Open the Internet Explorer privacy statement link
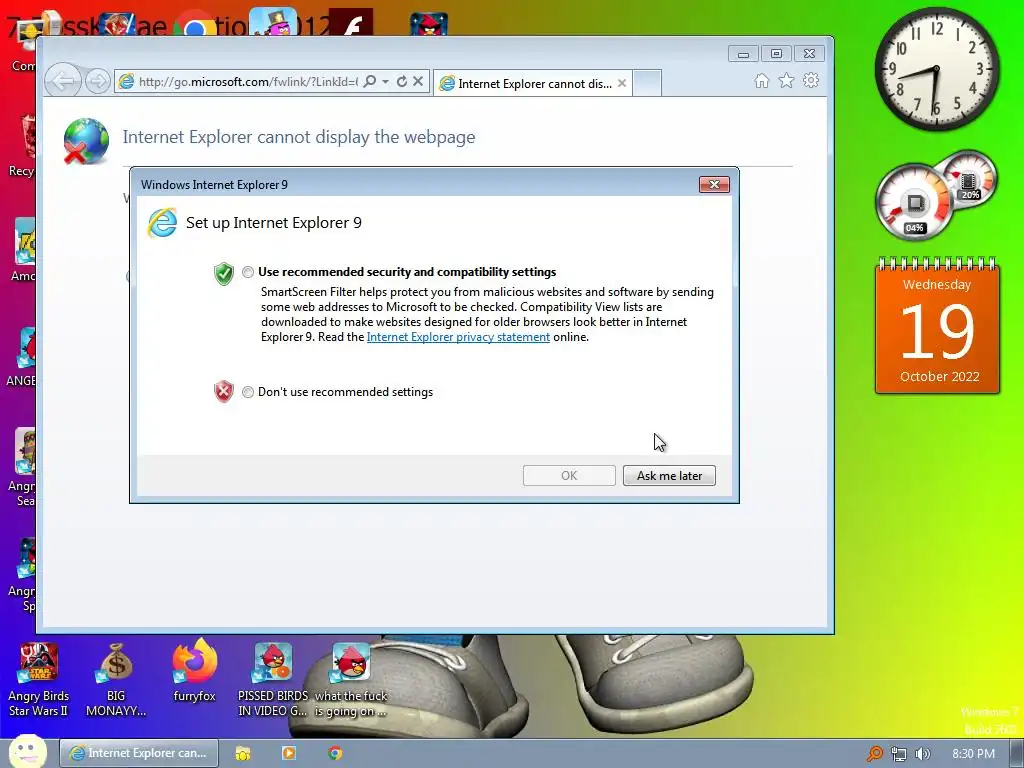This screenshot has width=1024, height=768. (x=458, y=337)
